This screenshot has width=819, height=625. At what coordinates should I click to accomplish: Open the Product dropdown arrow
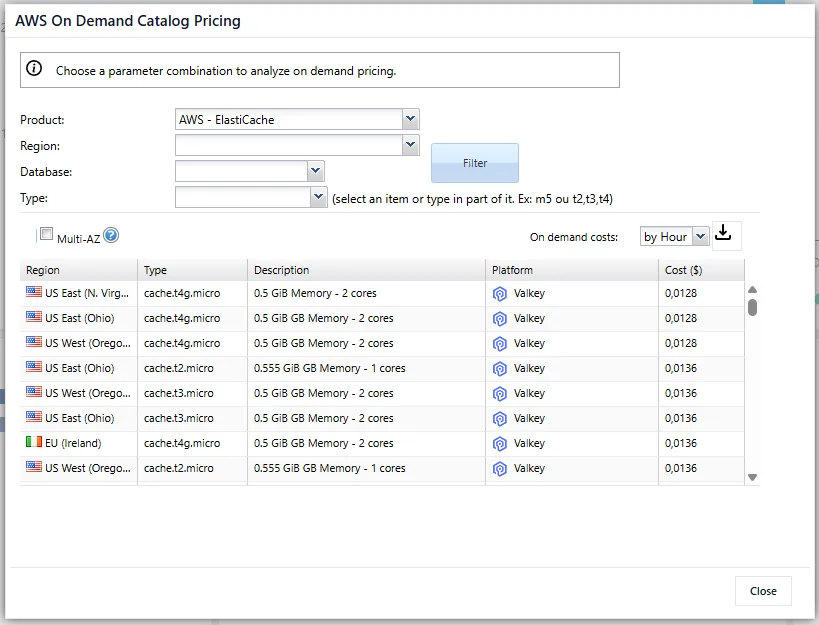411,119
